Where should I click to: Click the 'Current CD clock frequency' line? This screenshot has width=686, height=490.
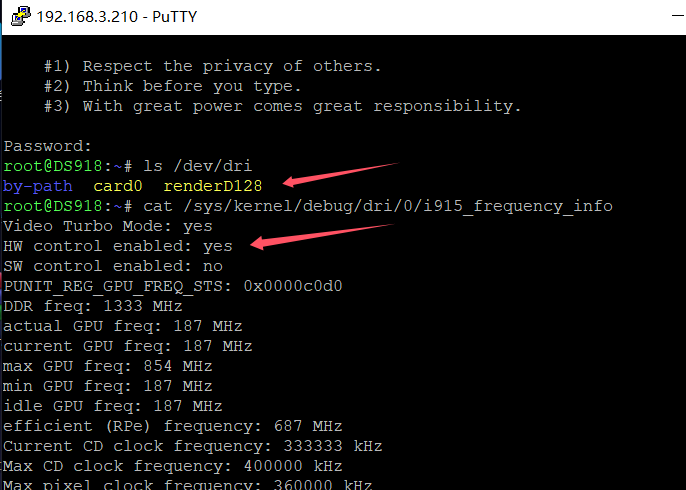tap(192, 446)
